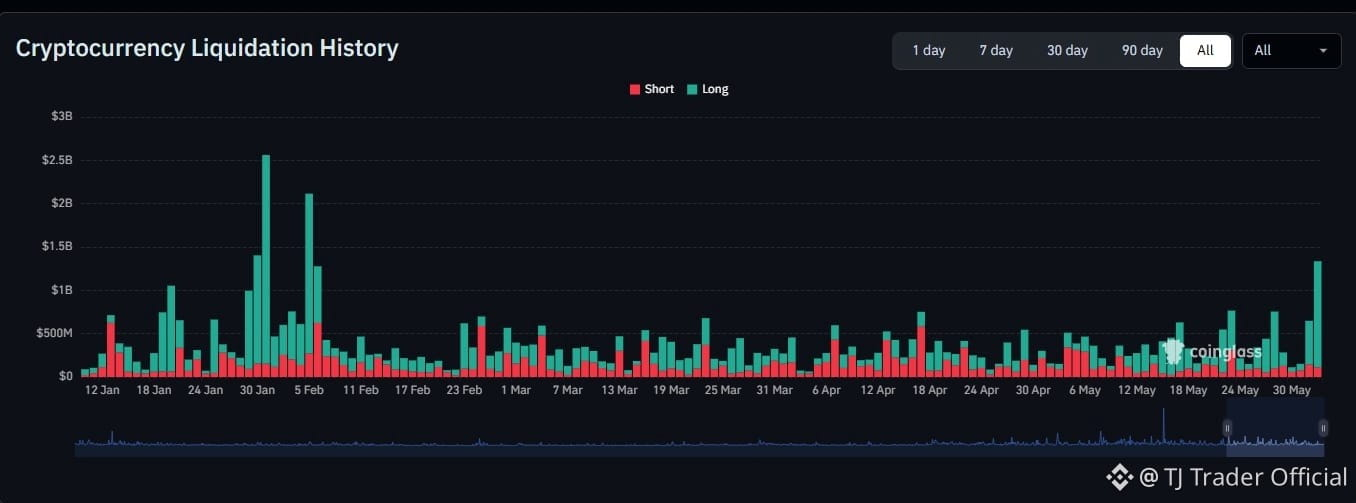The image size is (1356, 503).
Task: Click the tallest bar near 30 Jan
Action: pyautogui.click(x=266, y=265)
